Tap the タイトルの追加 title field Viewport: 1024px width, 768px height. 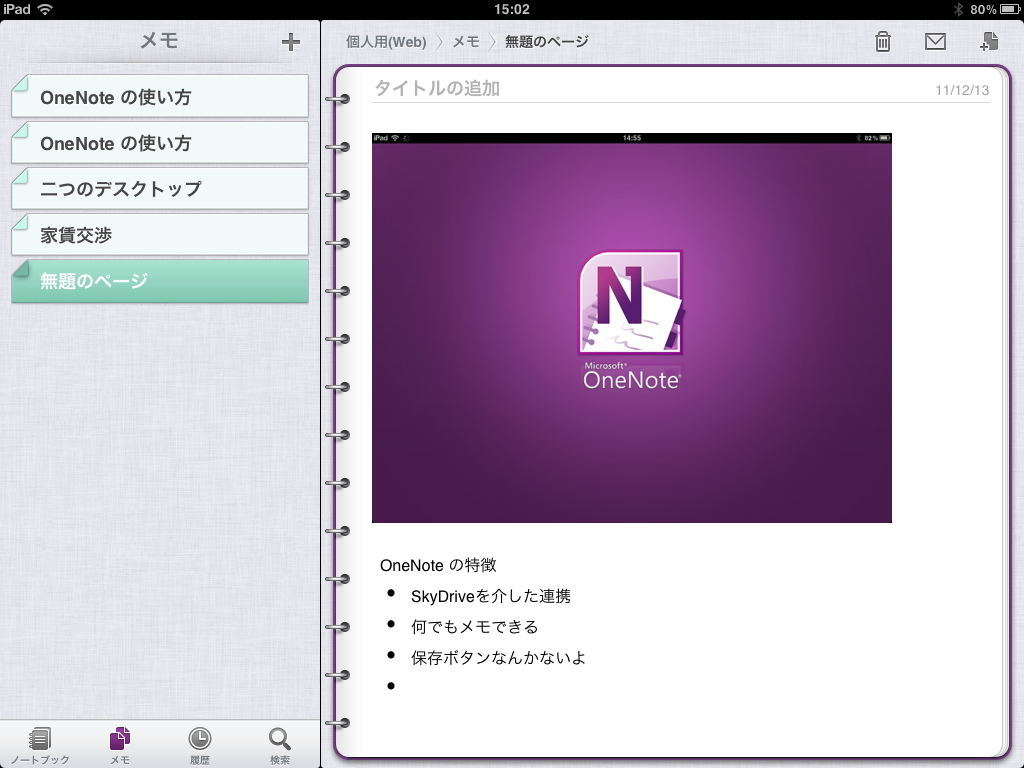[653, 89]
